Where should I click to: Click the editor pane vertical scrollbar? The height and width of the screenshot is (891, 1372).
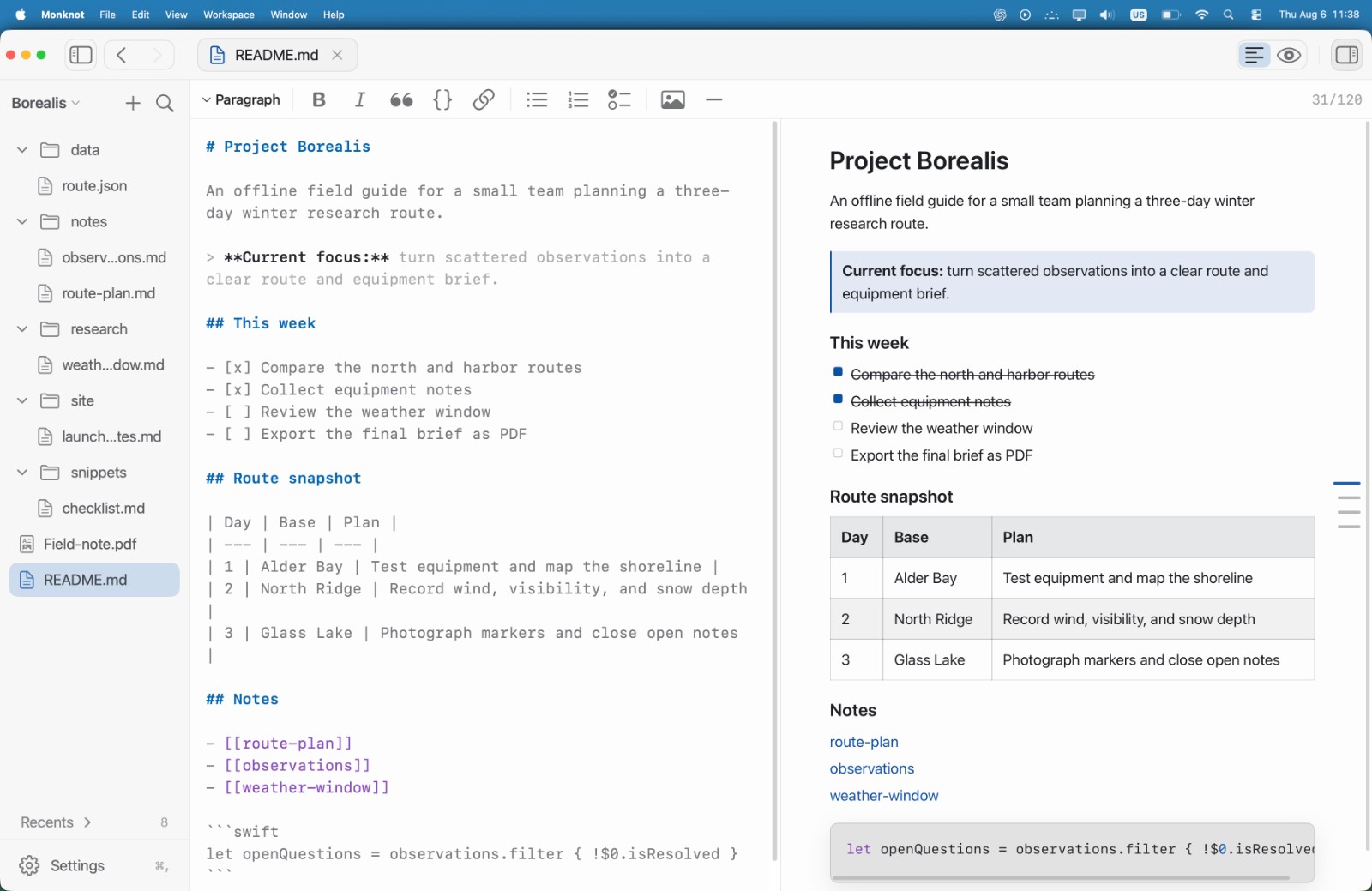(x=775, y=491)
